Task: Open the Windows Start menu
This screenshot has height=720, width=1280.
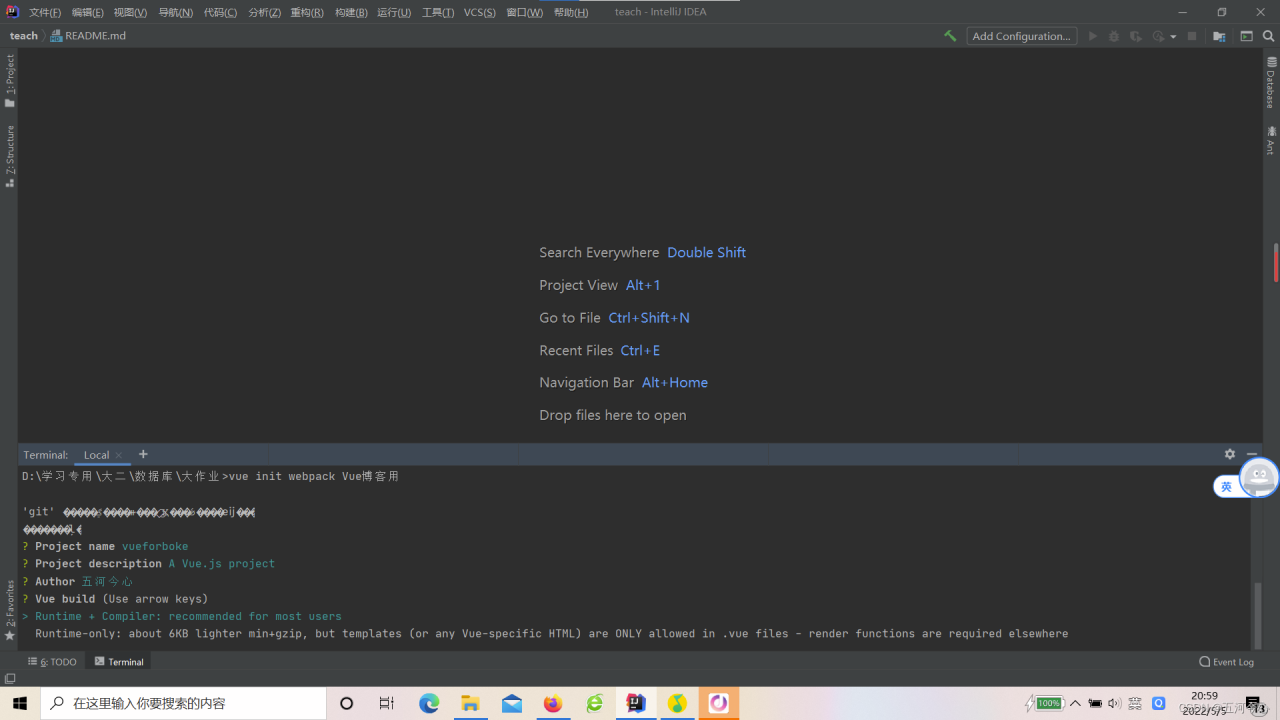Action: tap(20, 703)
